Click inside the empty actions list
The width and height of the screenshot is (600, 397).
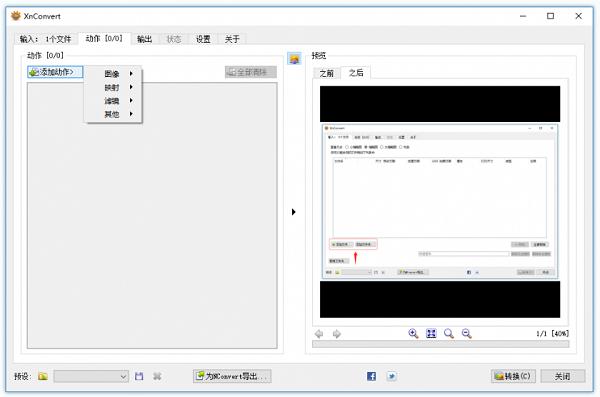click(152, 216)
